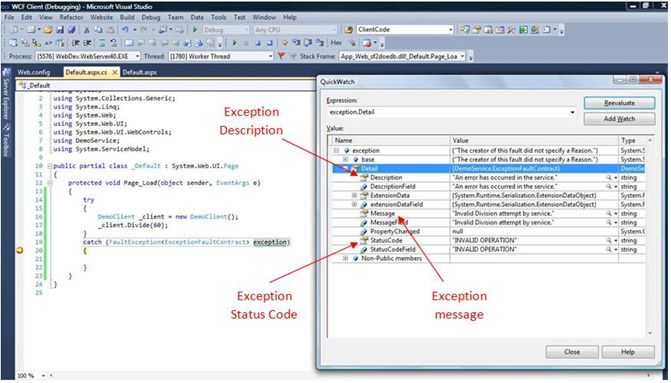Open the Window menu
The width and height of the screenshot is (671, 383).
click(264, 18)
